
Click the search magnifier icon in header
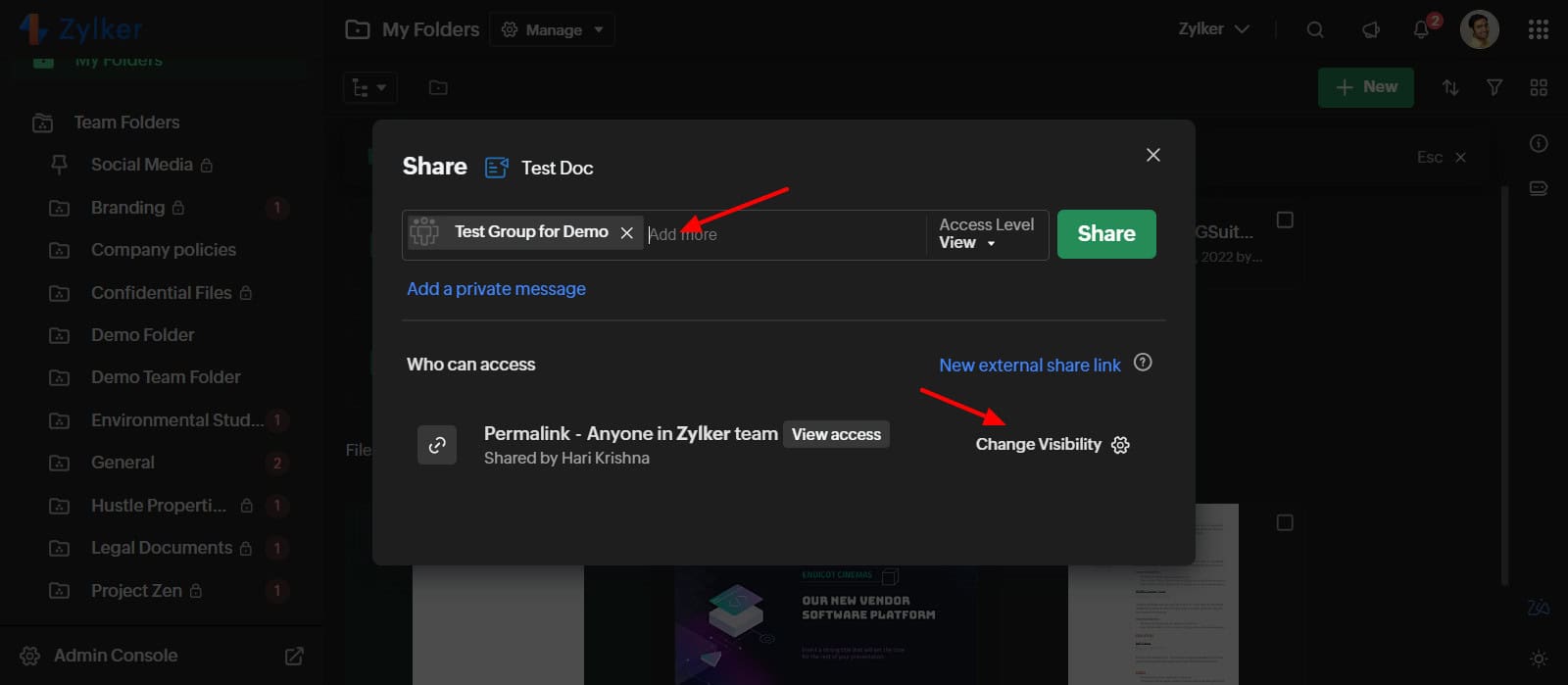(1315, 30)
